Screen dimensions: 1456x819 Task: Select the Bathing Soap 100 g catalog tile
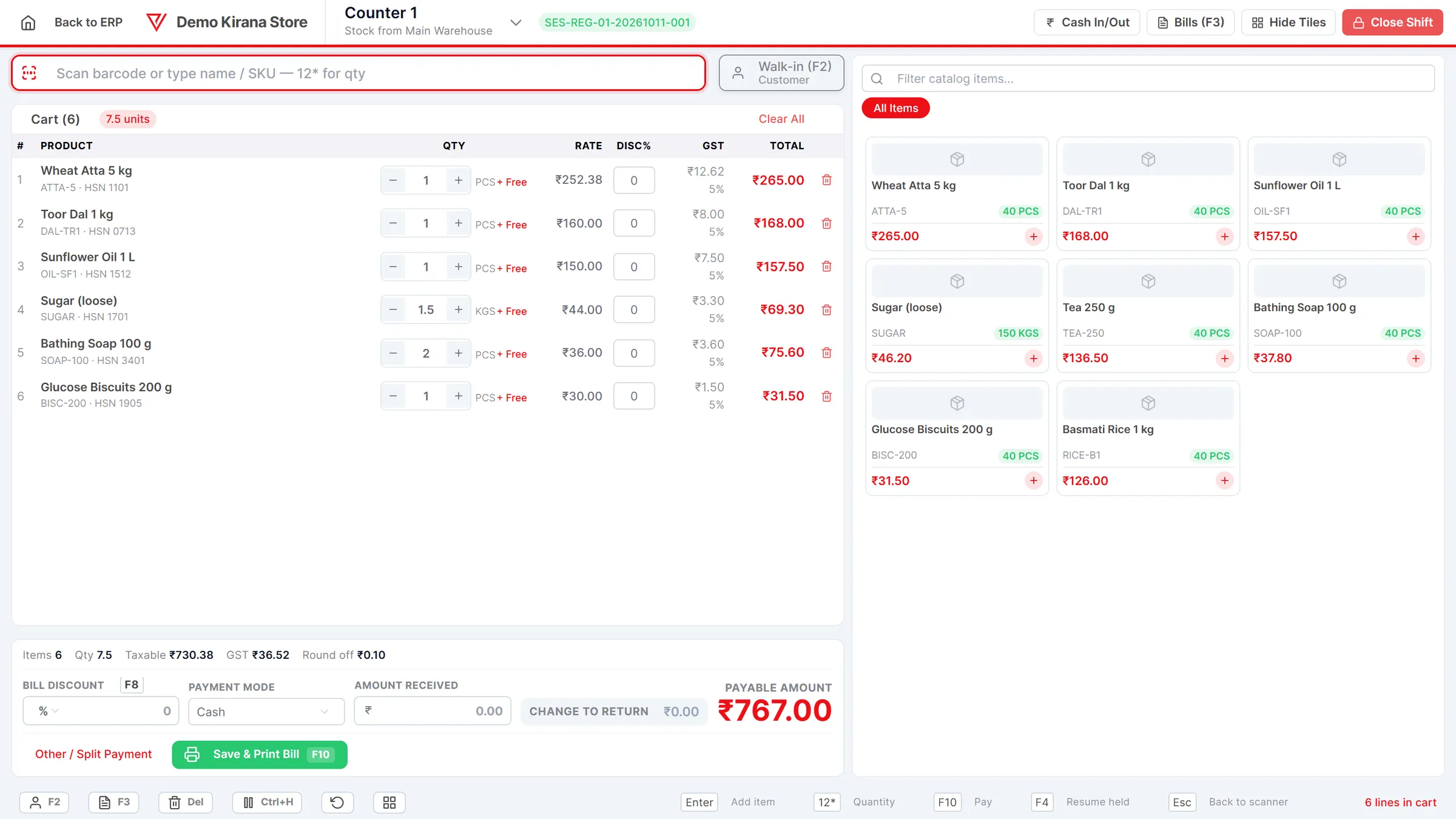point(1339,315)
